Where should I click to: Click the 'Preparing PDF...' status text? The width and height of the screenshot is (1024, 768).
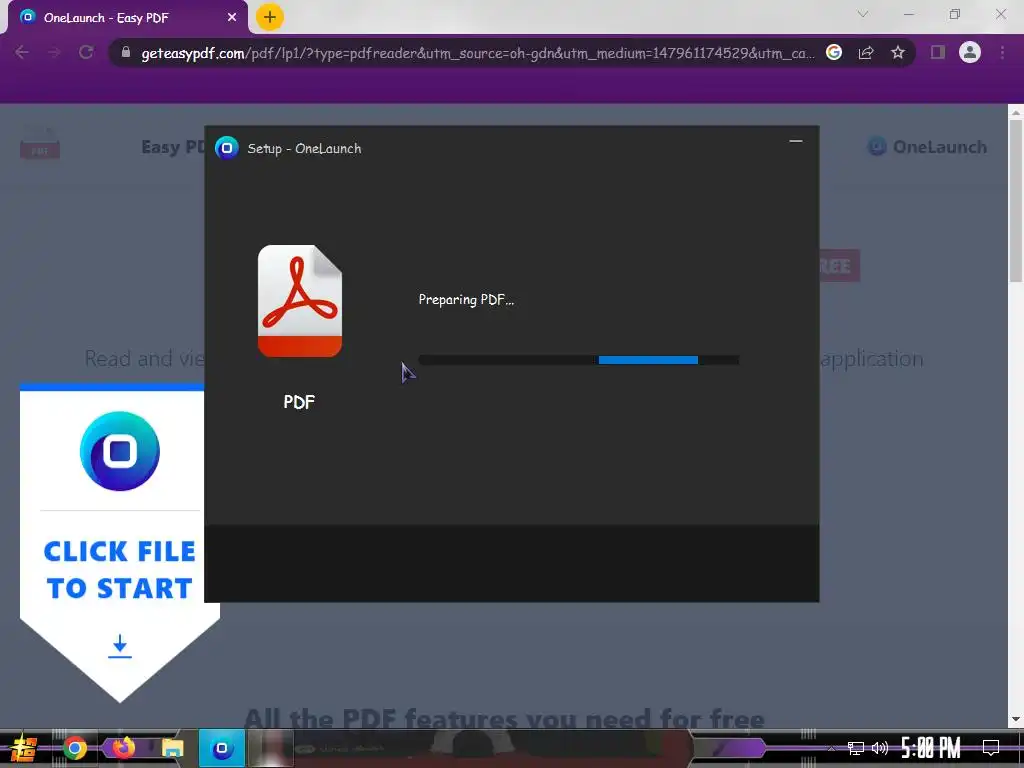click(466, 300)
